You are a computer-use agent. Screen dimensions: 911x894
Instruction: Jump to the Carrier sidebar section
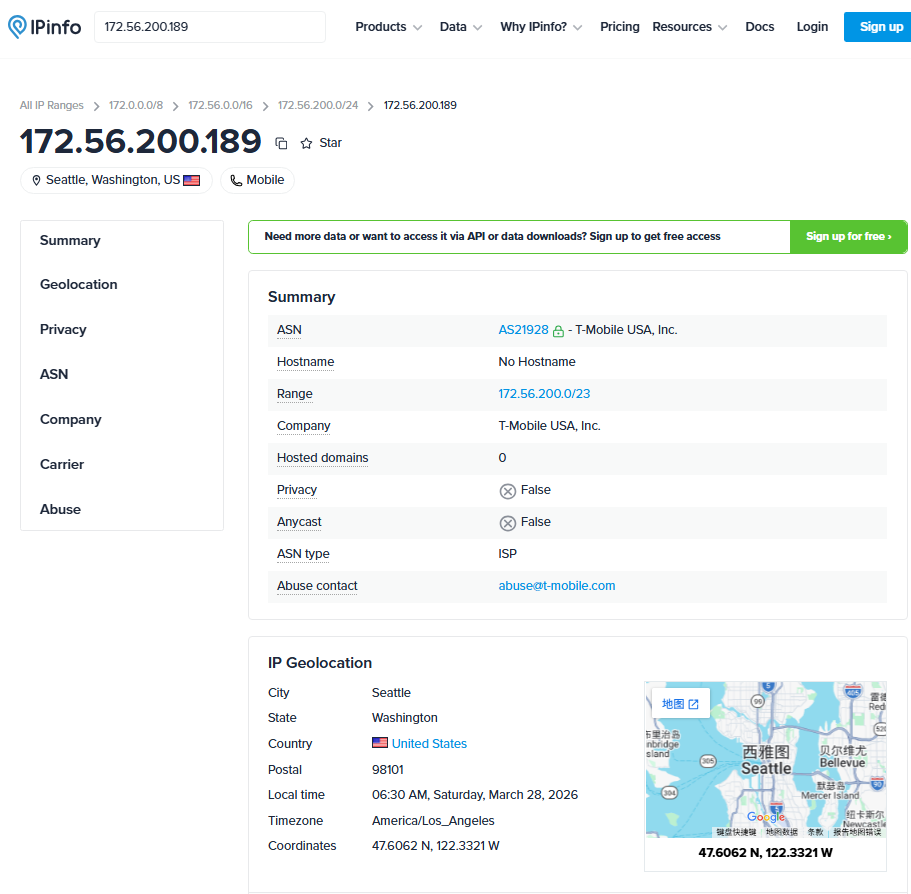tap(62, 465)
